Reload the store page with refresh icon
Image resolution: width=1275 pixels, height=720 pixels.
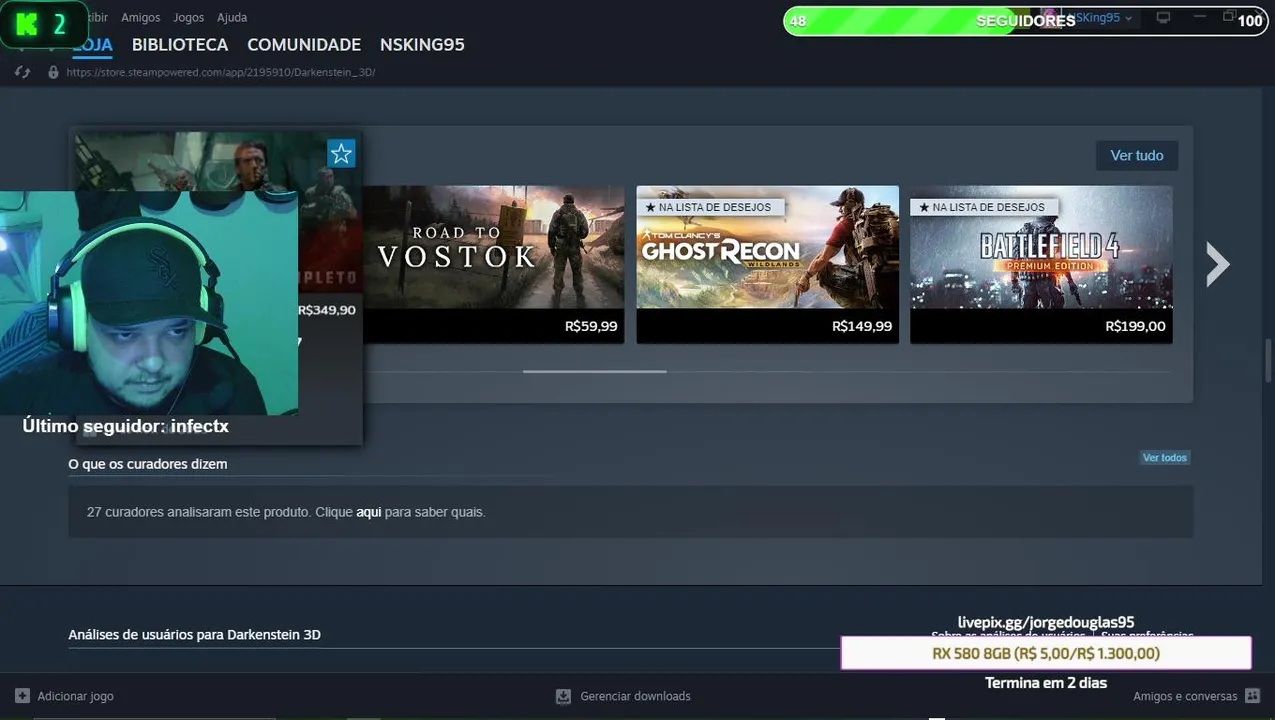[23, 72]
